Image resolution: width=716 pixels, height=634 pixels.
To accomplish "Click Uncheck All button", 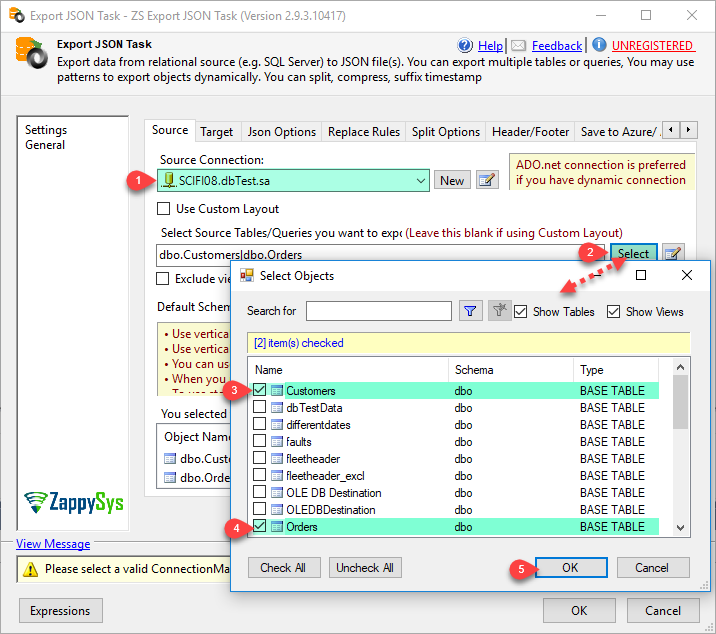I will pos(365,568).
